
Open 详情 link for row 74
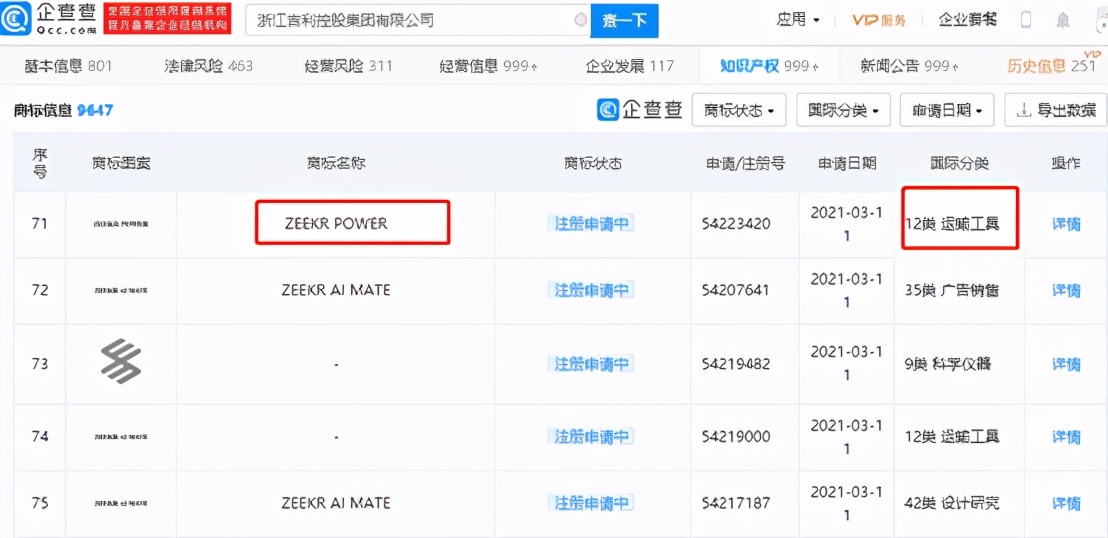1066,436
